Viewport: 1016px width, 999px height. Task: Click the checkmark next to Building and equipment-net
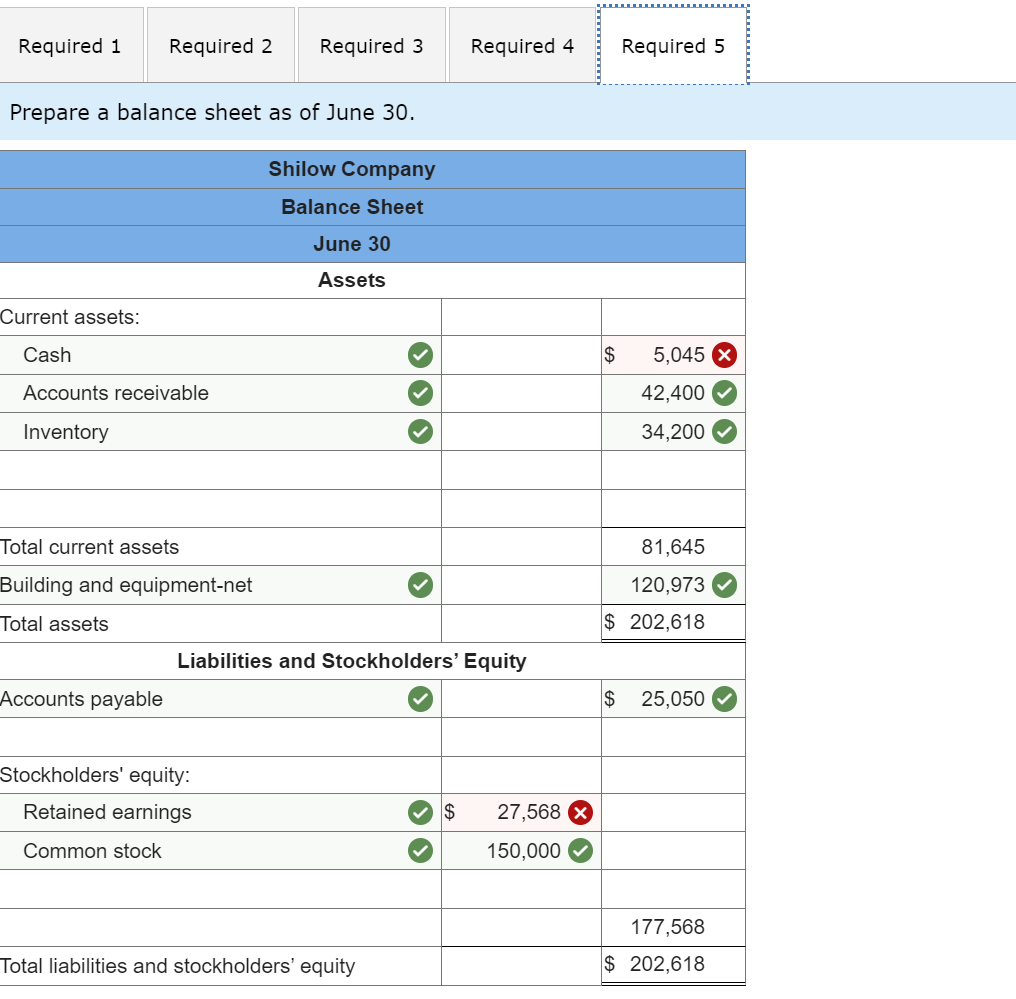pyautogui.click(x=420, y=585)
